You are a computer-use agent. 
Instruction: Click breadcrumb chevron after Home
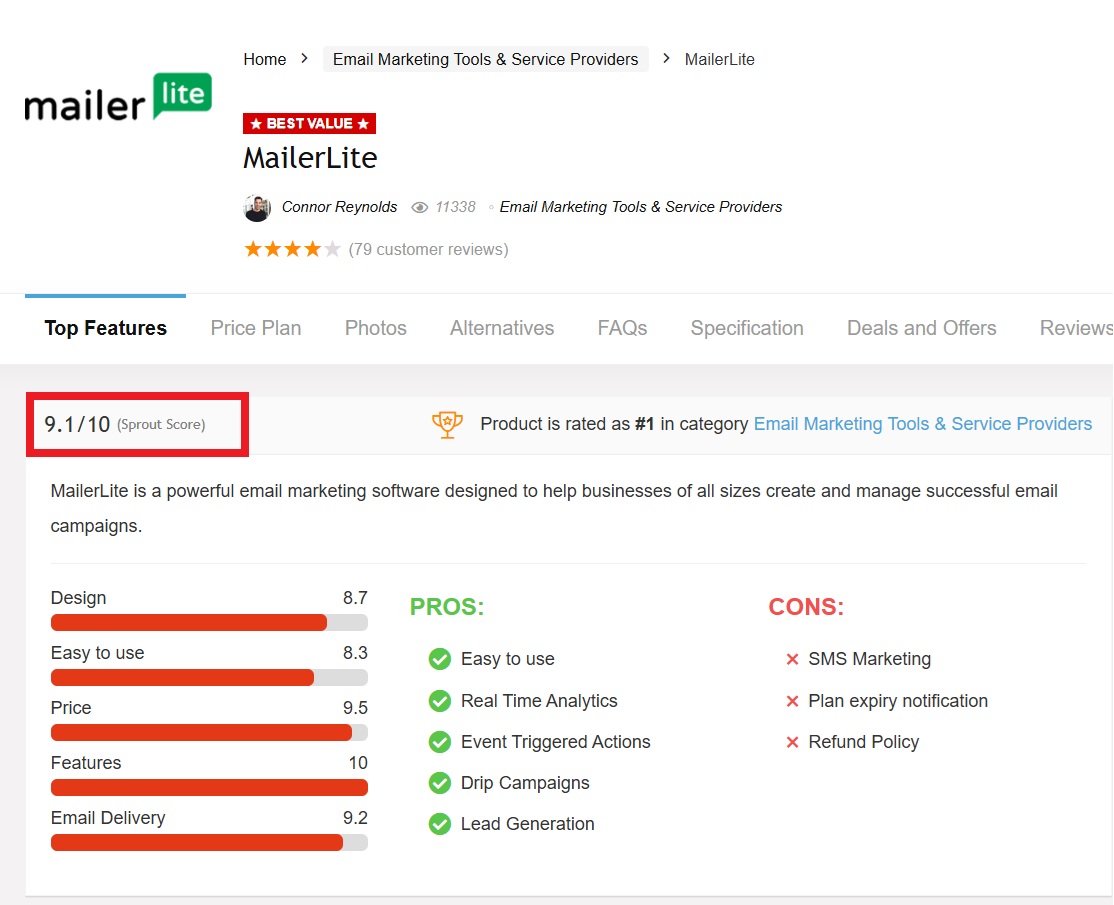305,59
